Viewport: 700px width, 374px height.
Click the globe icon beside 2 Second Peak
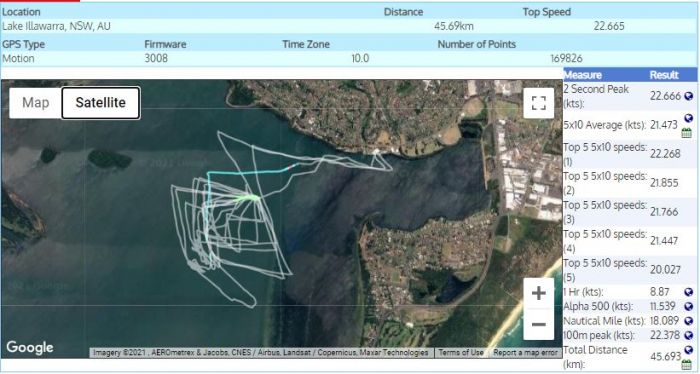tap(688, 96)
